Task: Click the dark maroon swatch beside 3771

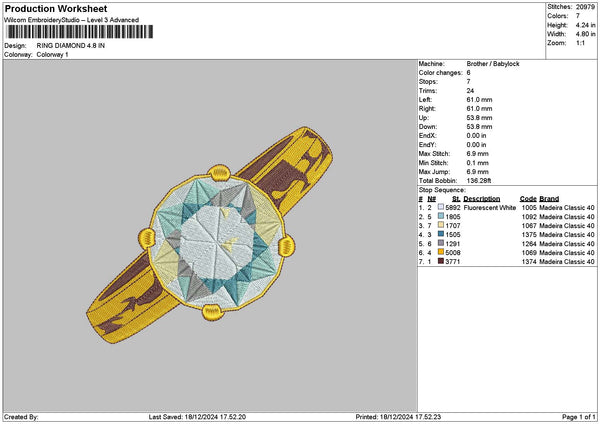Action: [x=441, y=261]
